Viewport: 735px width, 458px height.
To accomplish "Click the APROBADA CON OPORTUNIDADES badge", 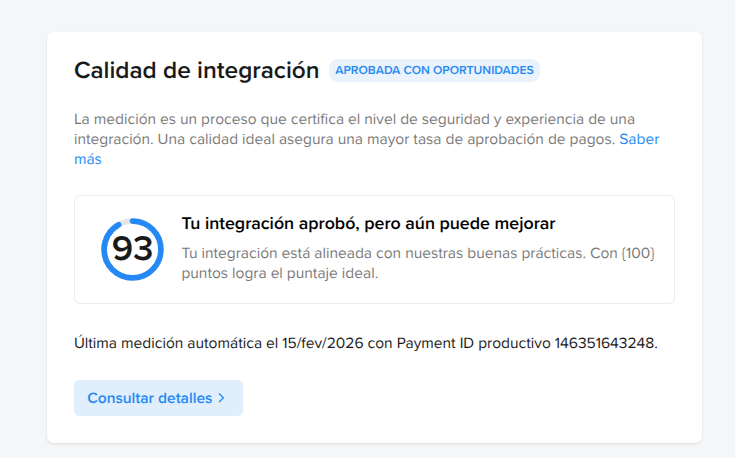I will point(434,70).
